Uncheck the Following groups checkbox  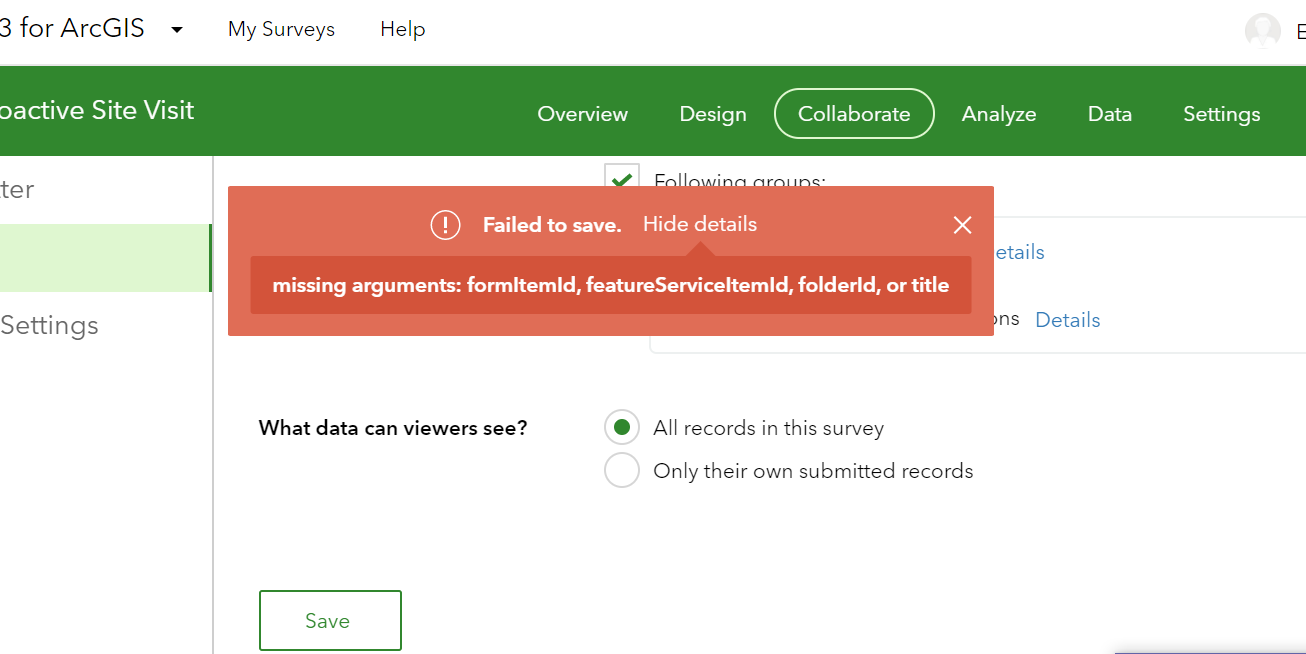coord(622,178)
